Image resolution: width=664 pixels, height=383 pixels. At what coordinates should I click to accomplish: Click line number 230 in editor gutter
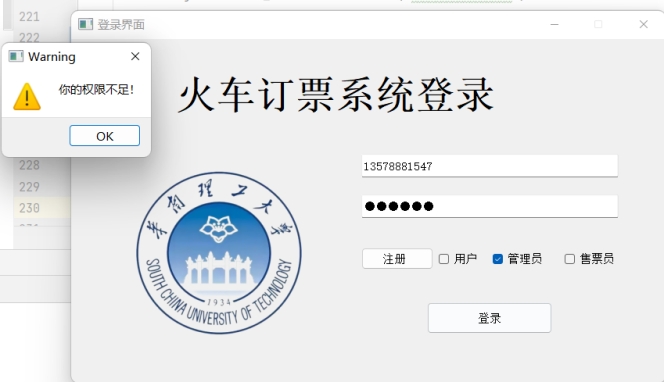(29, 208)
